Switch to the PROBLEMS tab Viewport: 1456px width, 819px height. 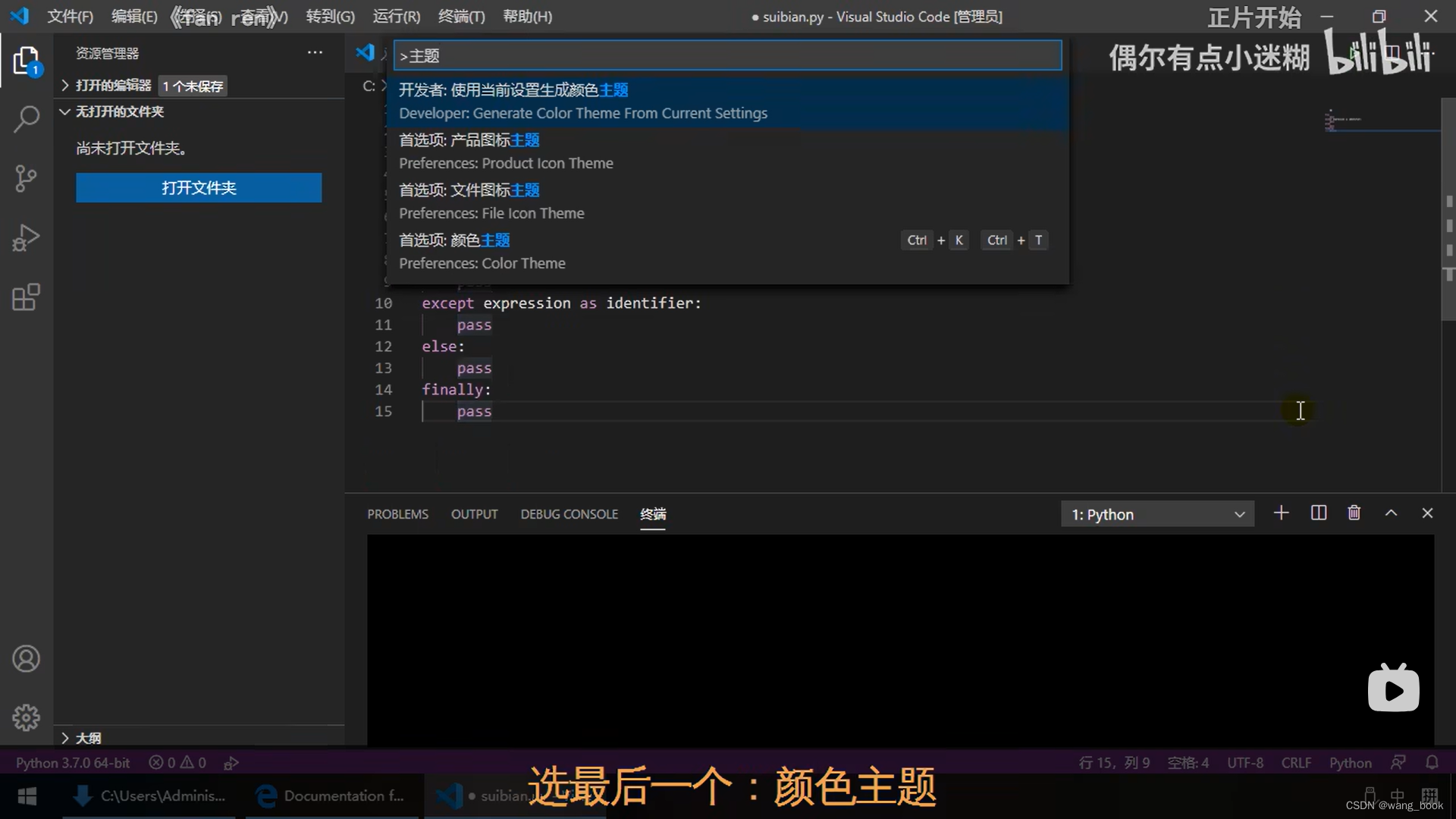pyautogui.click(x=397, y=514)
